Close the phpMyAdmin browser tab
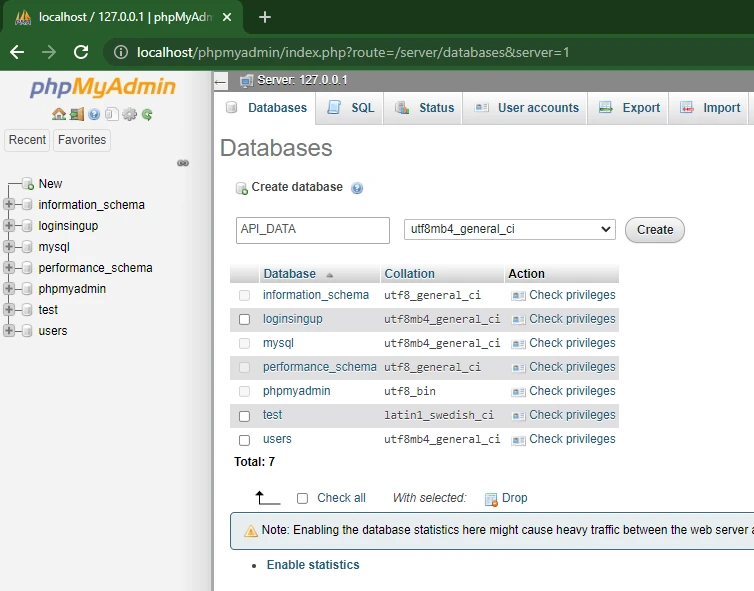The height and width of the screenshot is (591, 754). point(227,17)
